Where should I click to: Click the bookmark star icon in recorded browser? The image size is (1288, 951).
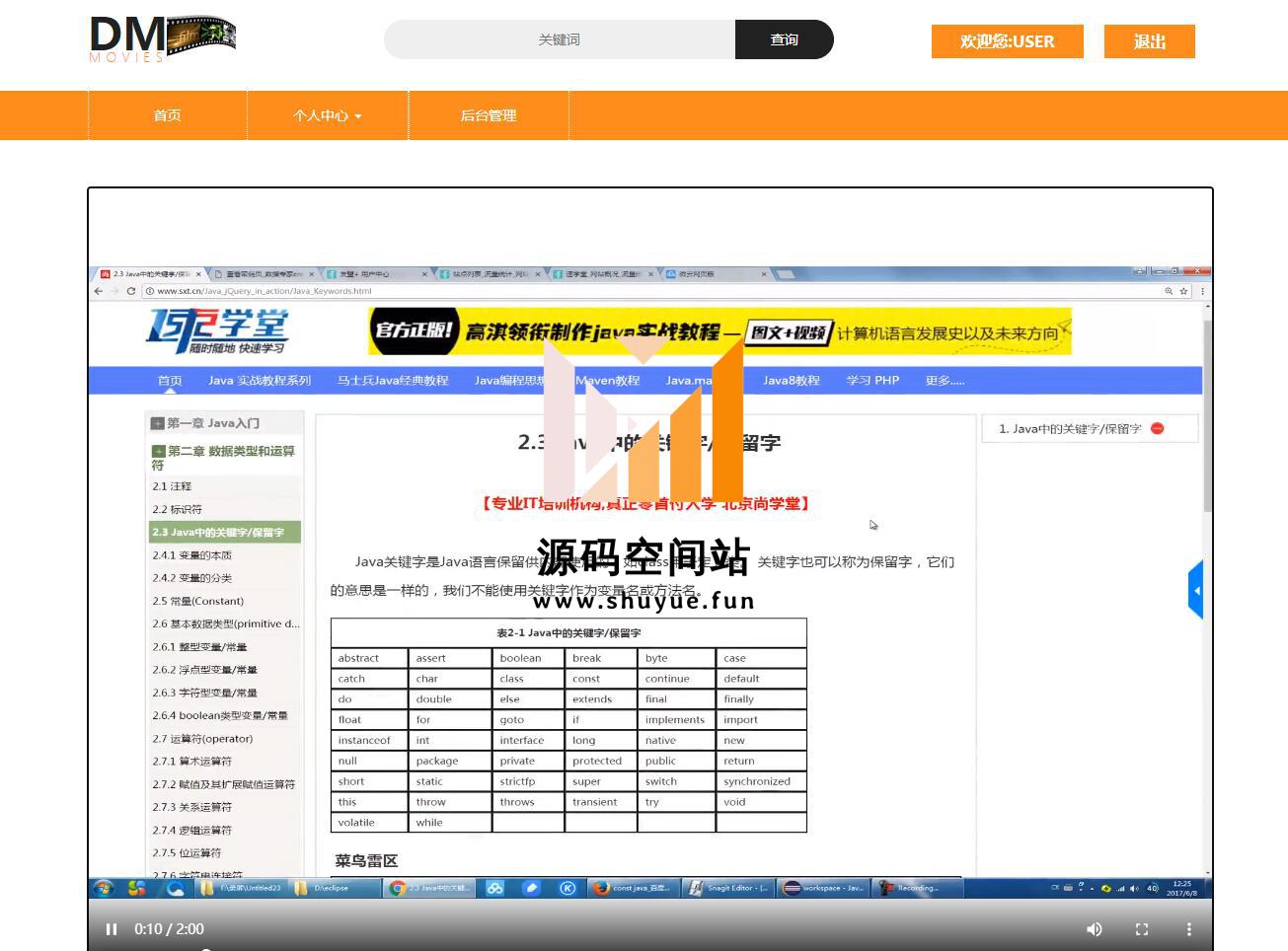[x=1184, y=291]
